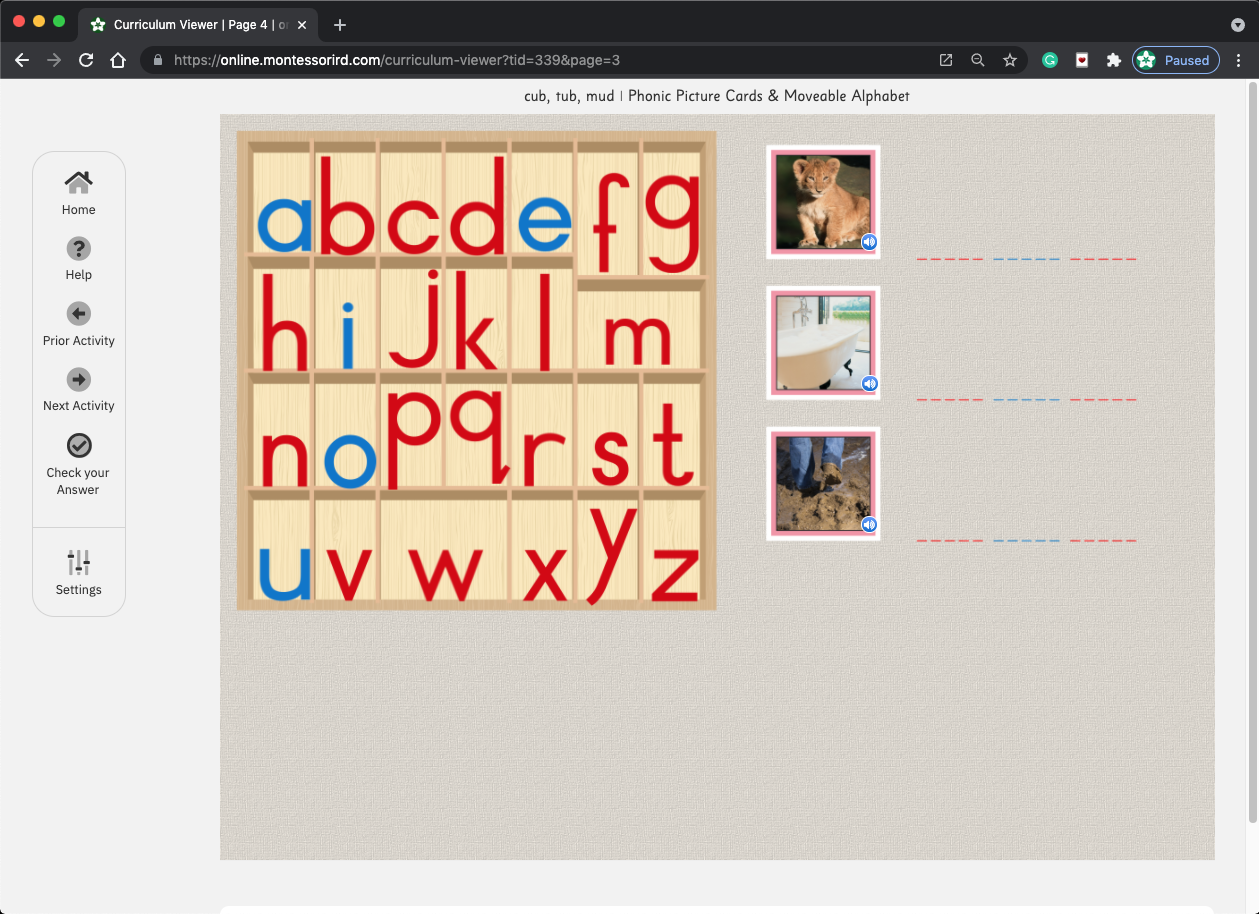Select red letter j in alphabet box
The width and height of the screenshot is (1259, 914).
tap(416, 318)
